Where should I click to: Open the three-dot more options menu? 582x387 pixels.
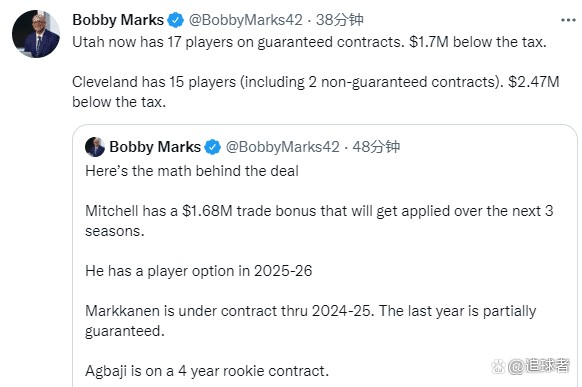[x=568, y=20]
